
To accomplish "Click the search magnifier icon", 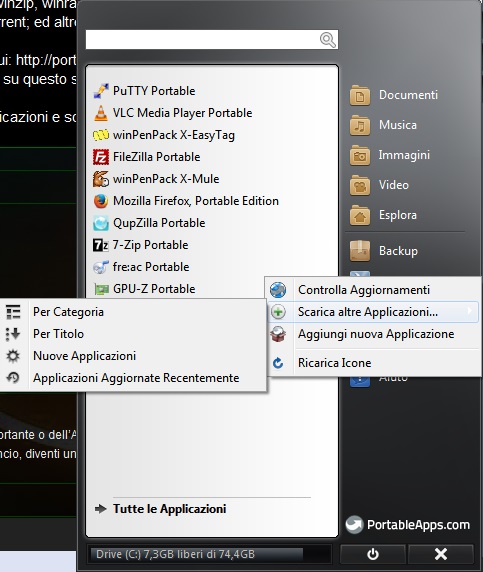I will point(328,39).
